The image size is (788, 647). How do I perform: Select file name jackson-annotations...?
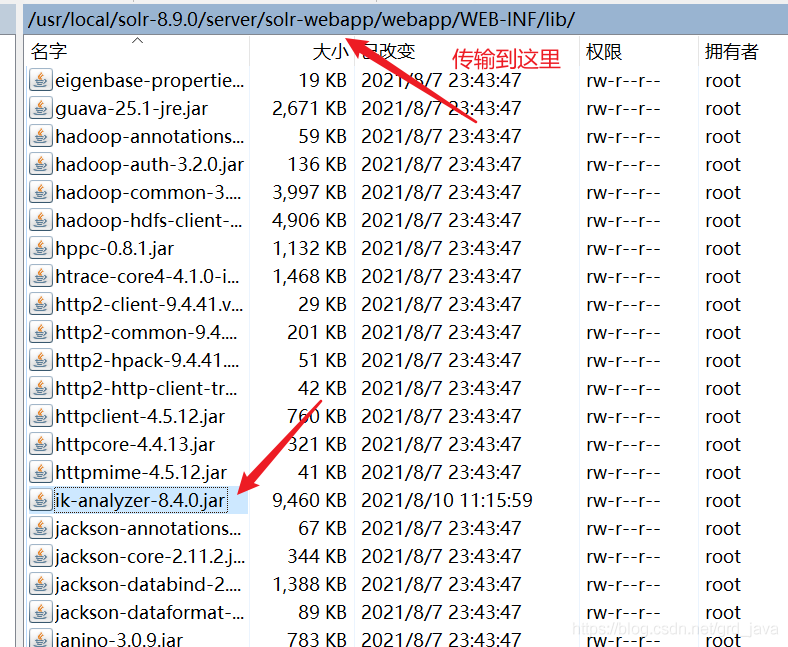[x=148, y=529]
